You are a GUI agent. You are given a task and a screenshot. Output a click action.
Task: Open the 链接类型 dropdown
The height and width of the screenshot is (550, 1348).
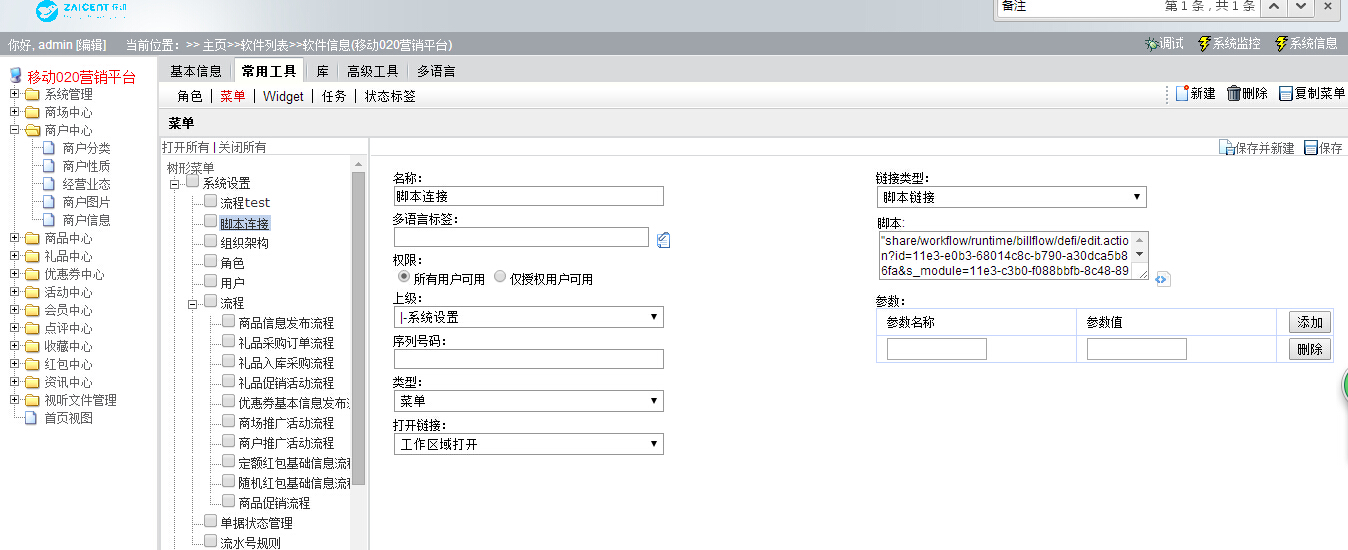click(1011, 197)
